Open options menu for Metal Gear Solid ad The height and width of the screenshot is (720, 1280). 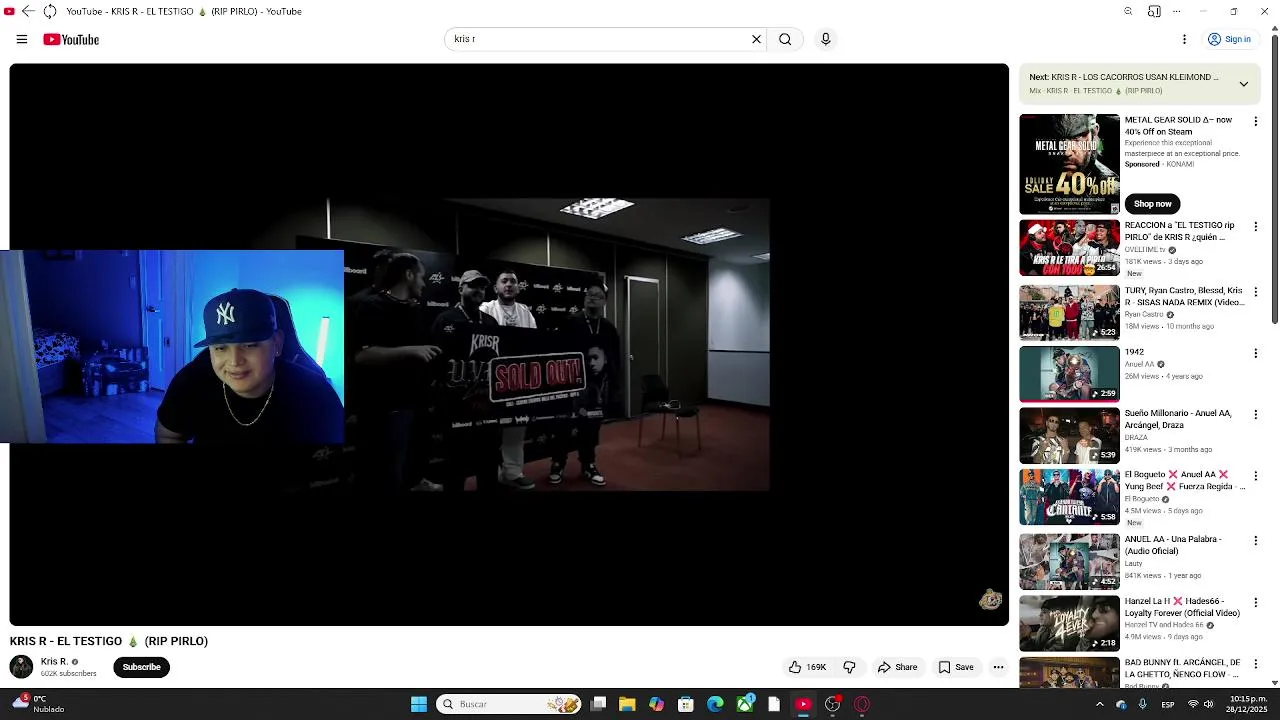[1255, 122]
